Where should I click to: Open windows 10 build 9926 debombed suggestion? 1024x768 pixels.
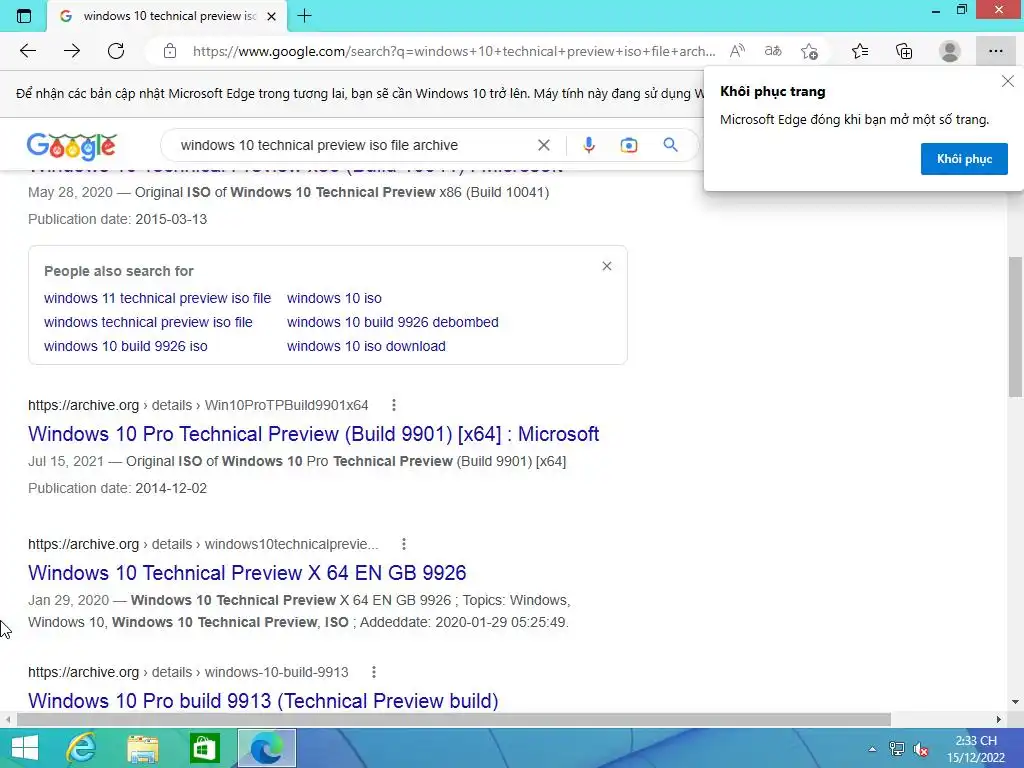pos(392,323)
